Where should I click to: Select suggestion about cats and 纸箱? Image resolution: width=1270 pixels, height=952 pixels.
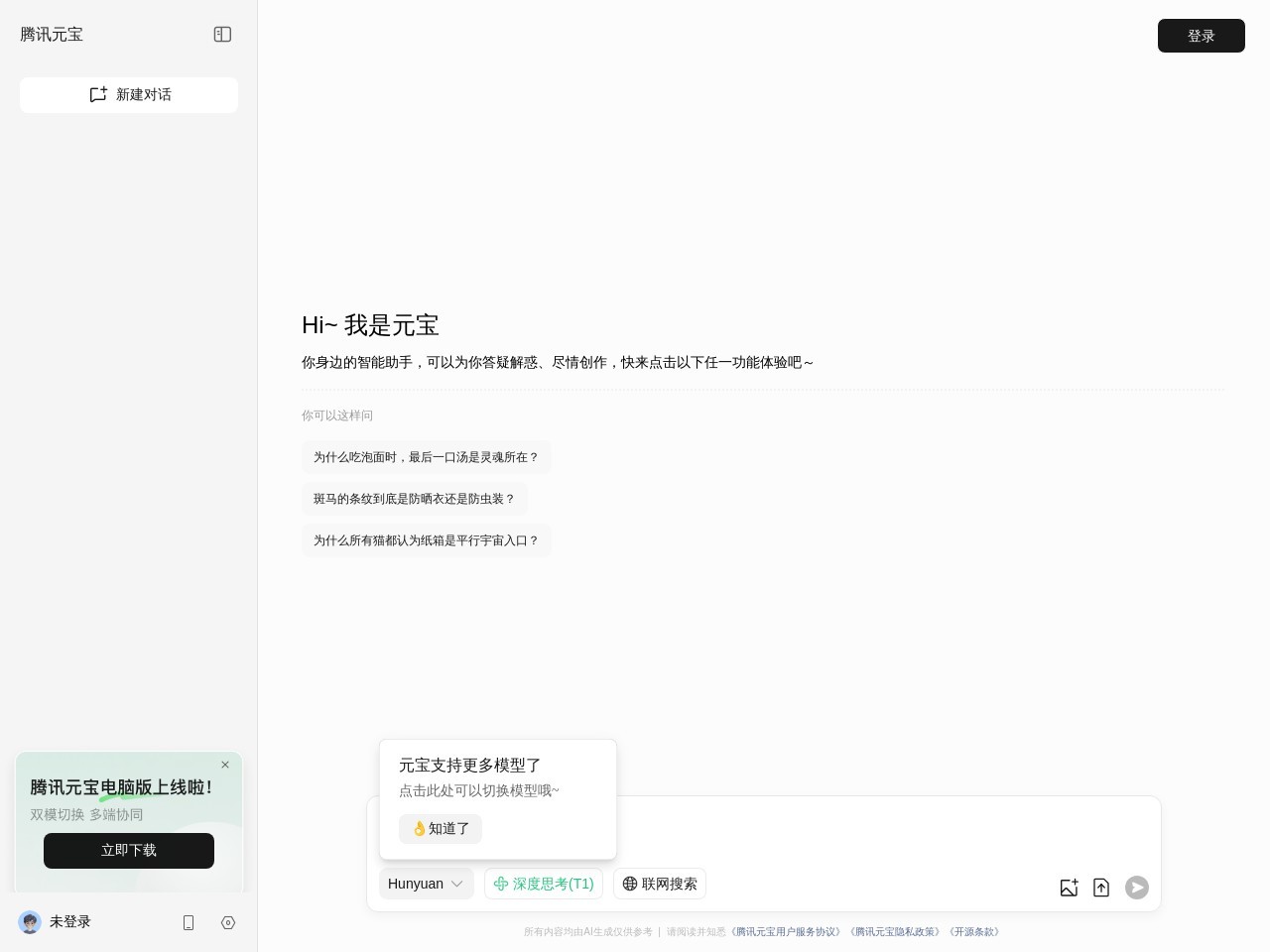(x=427, y=540)
